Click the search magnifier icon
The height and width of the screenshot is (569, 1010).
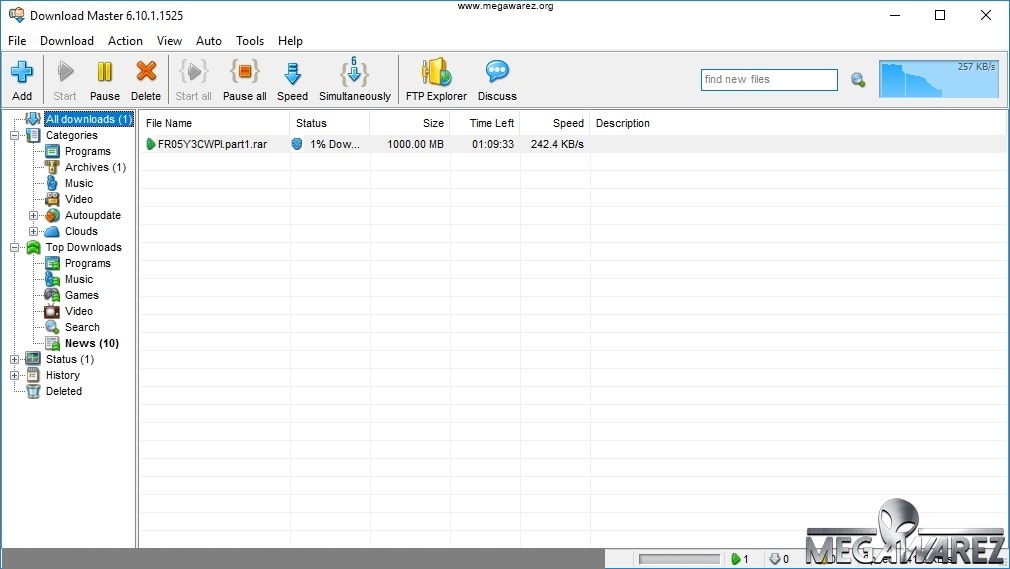pyautogui.click(x=858, y=80)
